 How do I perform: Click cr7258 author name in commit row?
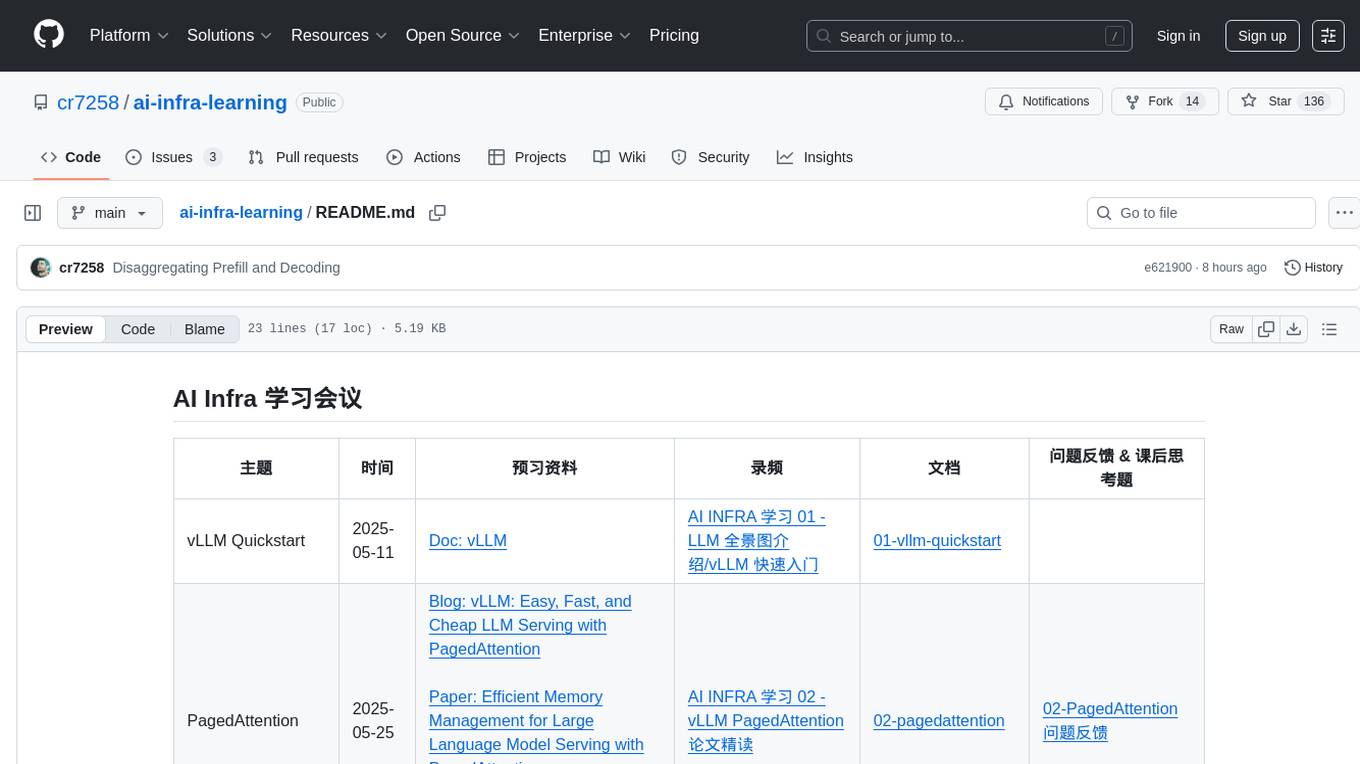tap(81, 268)
